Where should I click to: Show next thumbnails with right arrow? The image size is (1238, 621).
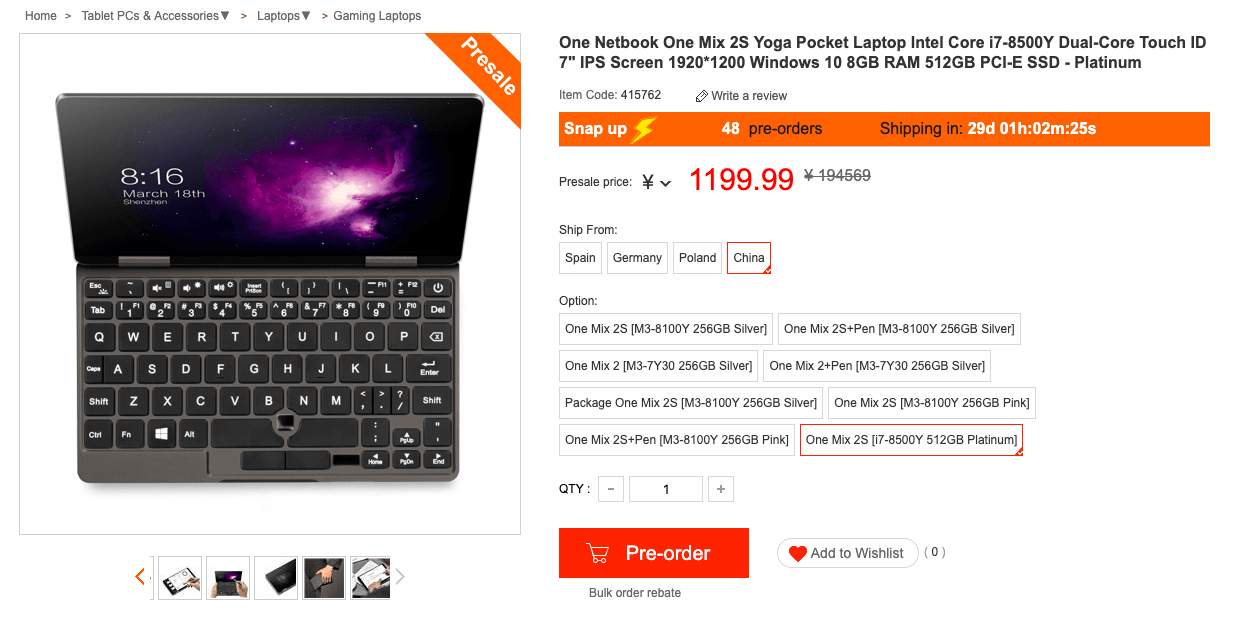click(x=400, y=577)
